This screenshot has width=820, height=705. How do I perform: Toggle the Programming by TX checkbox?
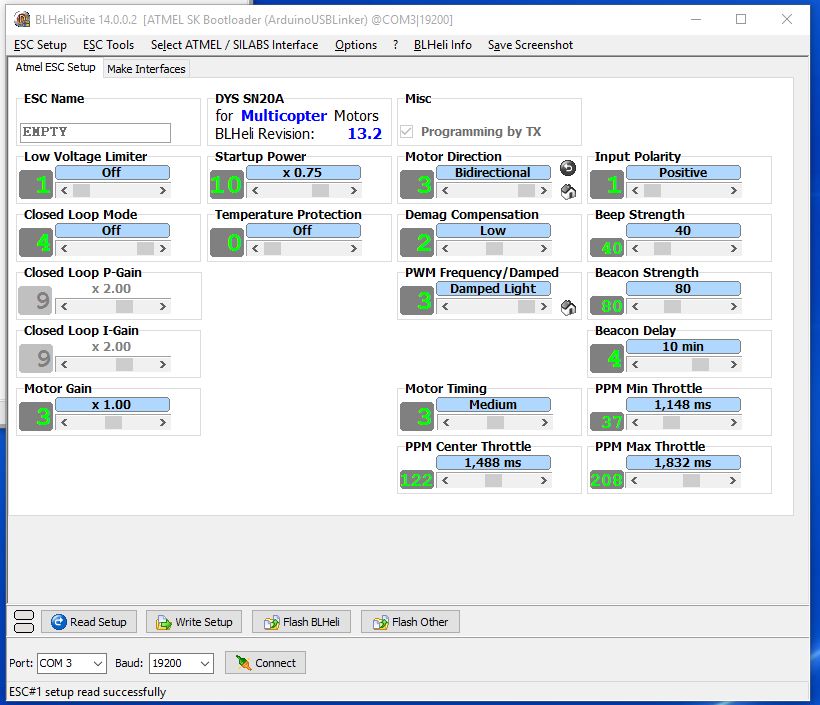point(407,132)
